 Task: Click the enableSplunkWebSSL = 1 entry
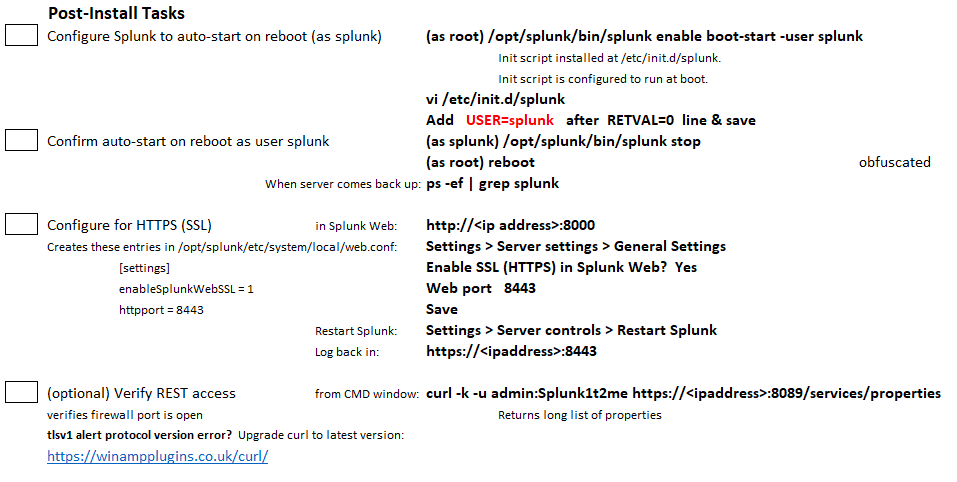point(186,288)
